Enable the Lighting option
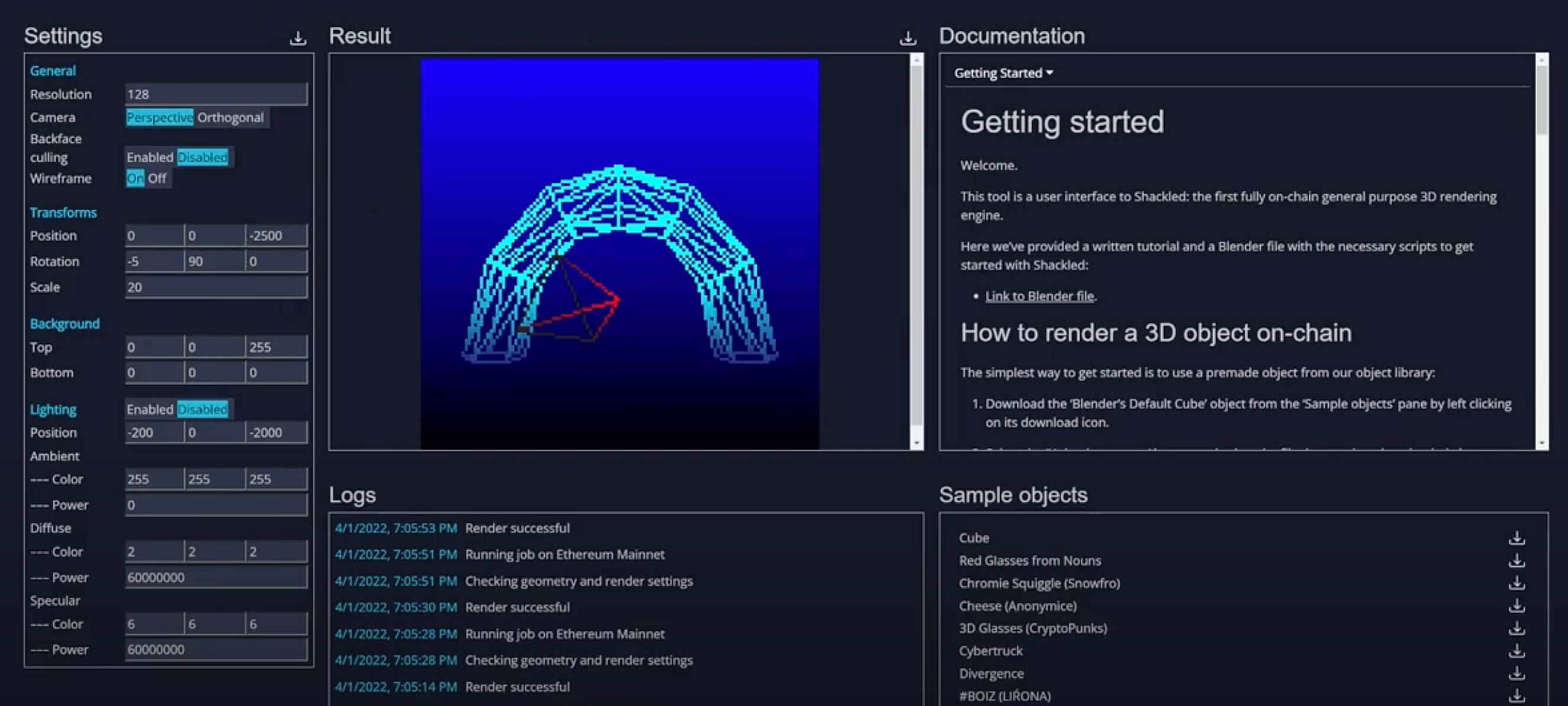The width and height of the screenshot is (1568, 706). point(150,410)
